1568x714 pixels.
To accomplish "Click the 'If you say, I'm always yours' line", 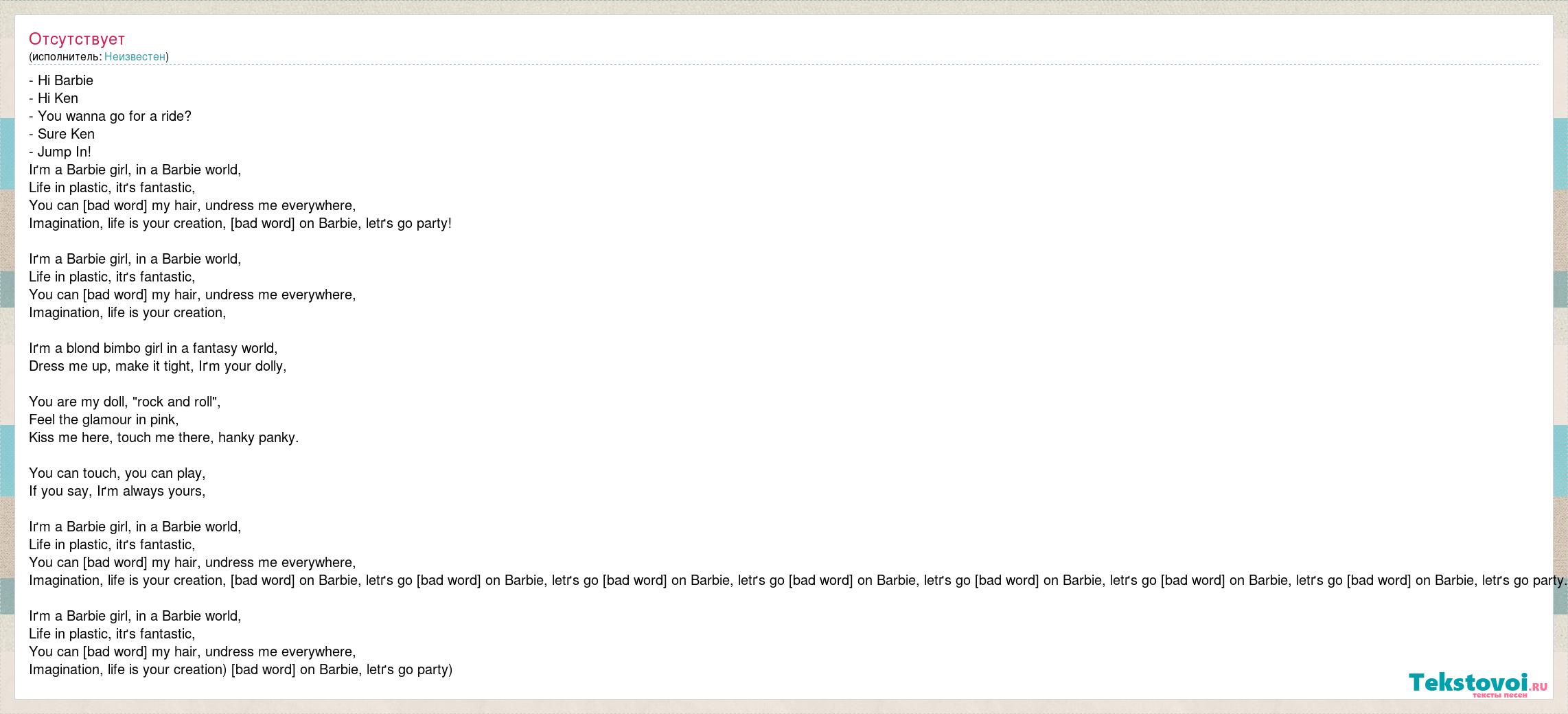I will [117, 491].
